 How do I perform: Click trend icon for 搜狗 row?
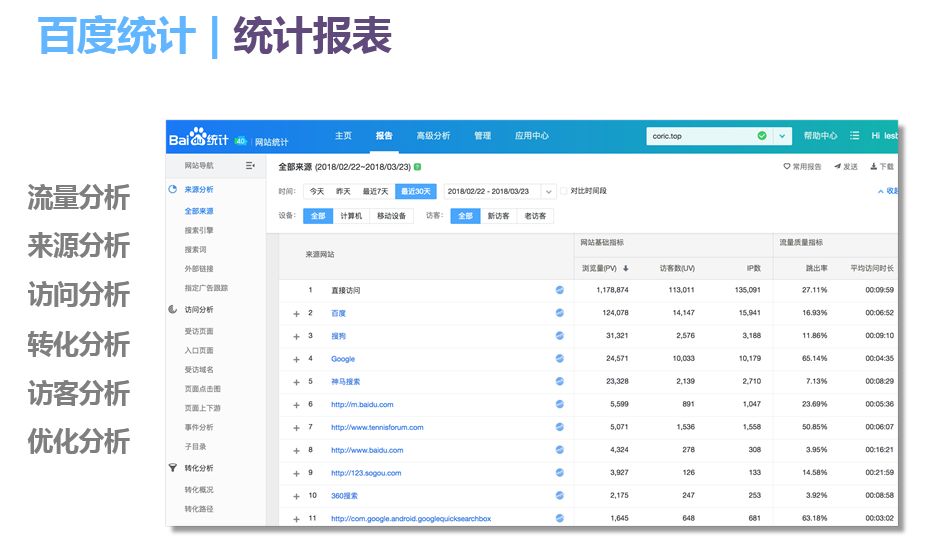pos(559,336)
